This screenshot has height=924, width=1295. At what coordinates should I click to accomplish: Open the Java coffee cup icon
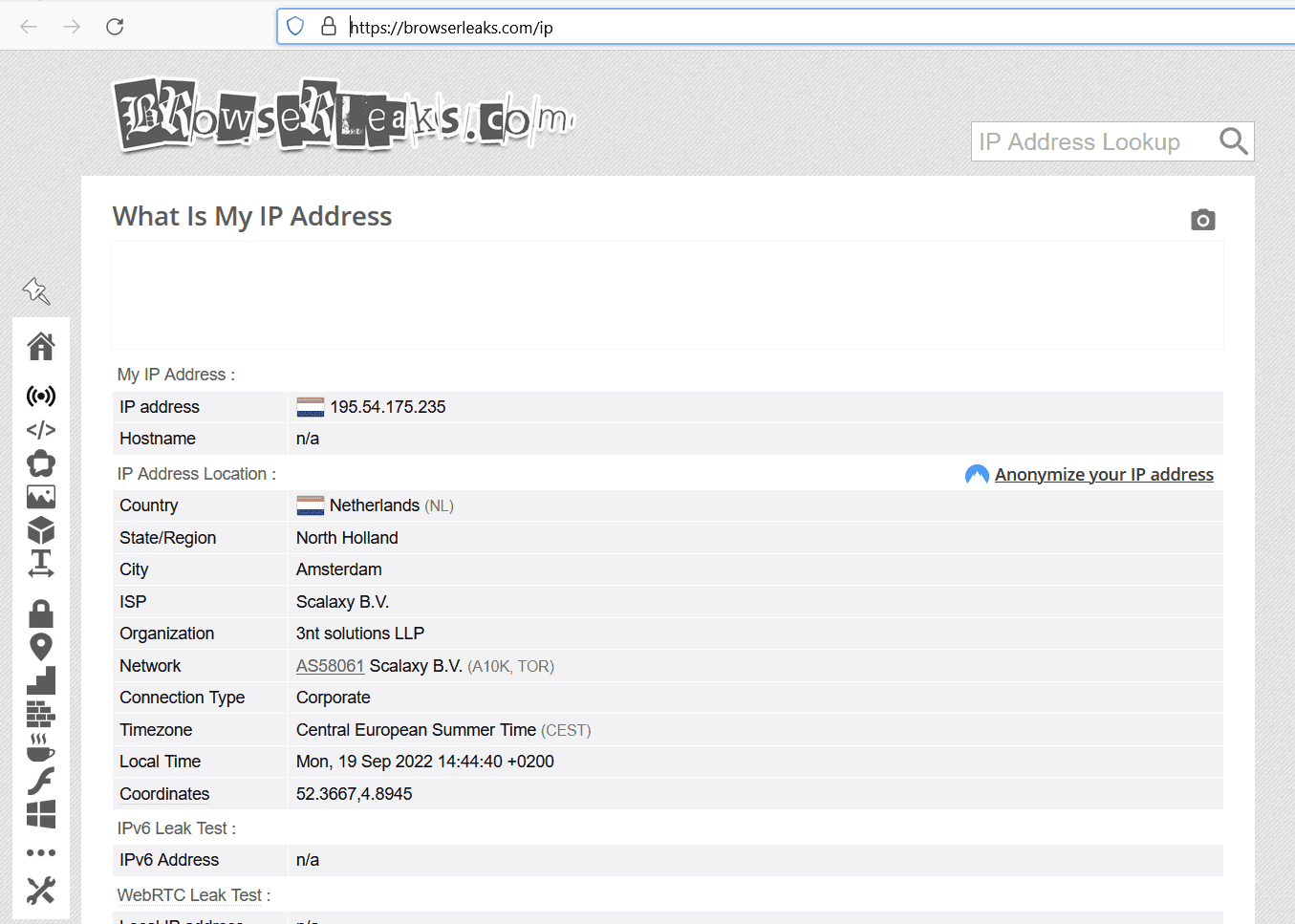coord(41,747)
